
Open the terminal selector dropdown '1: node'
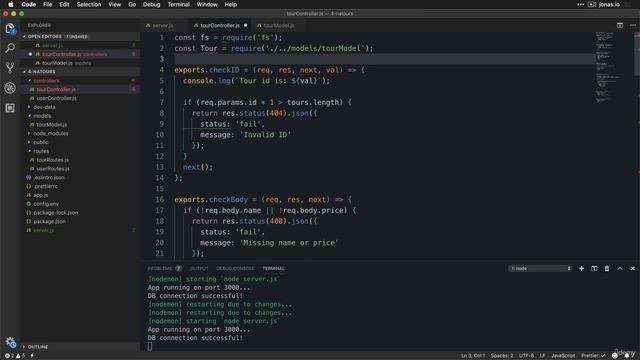coord(540,269)
